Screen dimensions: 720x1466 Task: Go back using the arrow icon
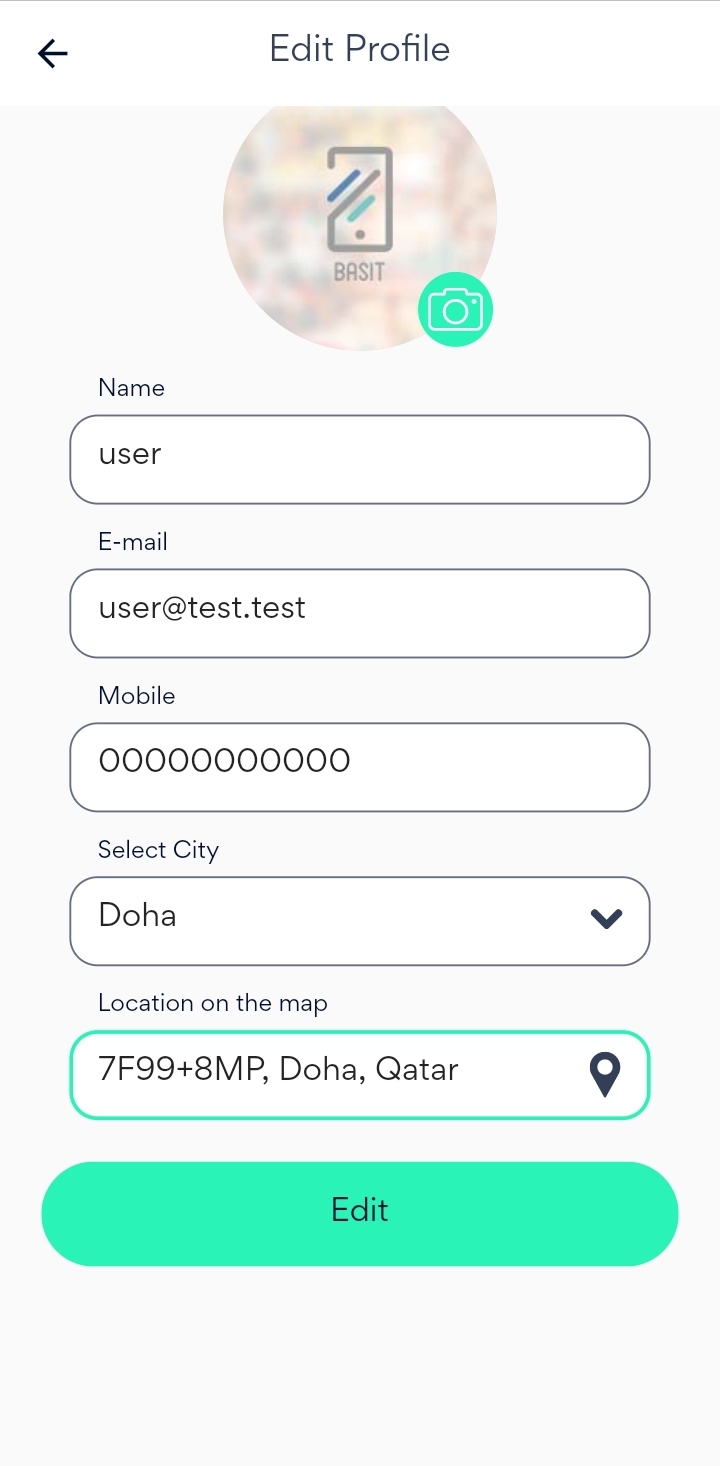[x=52, y=53]
